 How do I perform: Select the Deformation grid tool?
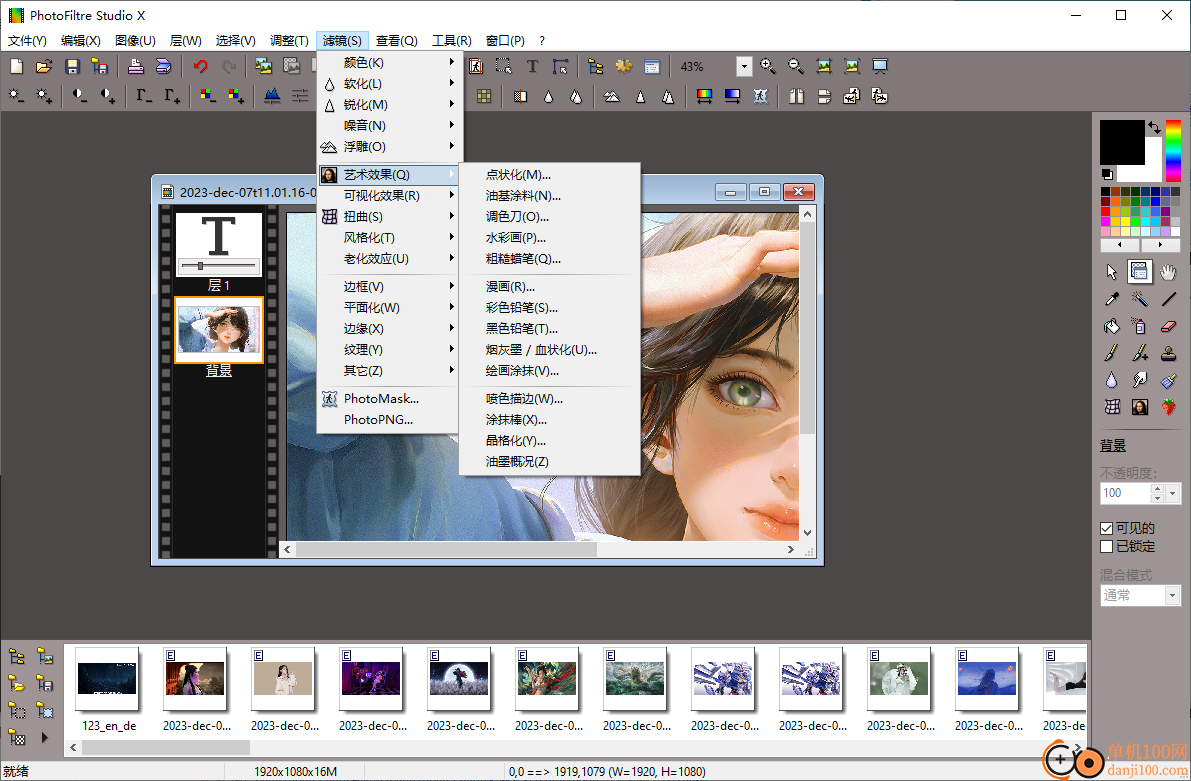1112,407
